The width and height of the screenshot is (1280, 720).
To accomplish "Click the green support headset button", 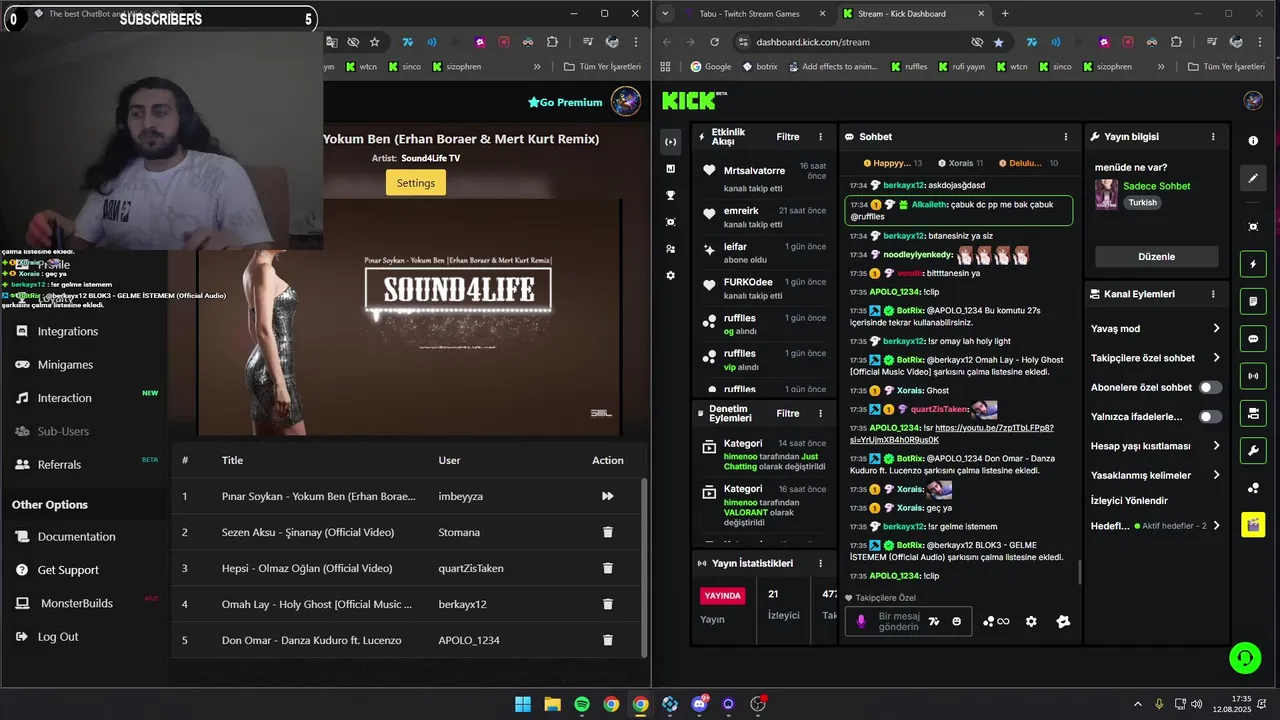I will point(1245,657).
